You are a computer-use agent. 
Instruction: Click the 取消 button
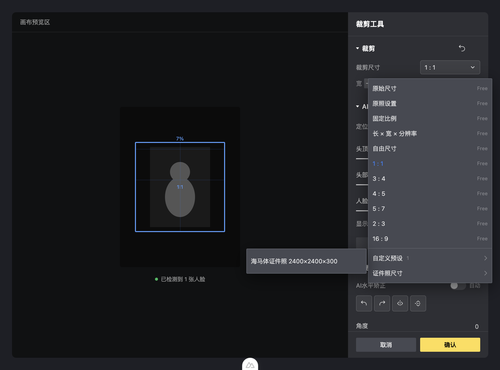click(x=386, y=345)
